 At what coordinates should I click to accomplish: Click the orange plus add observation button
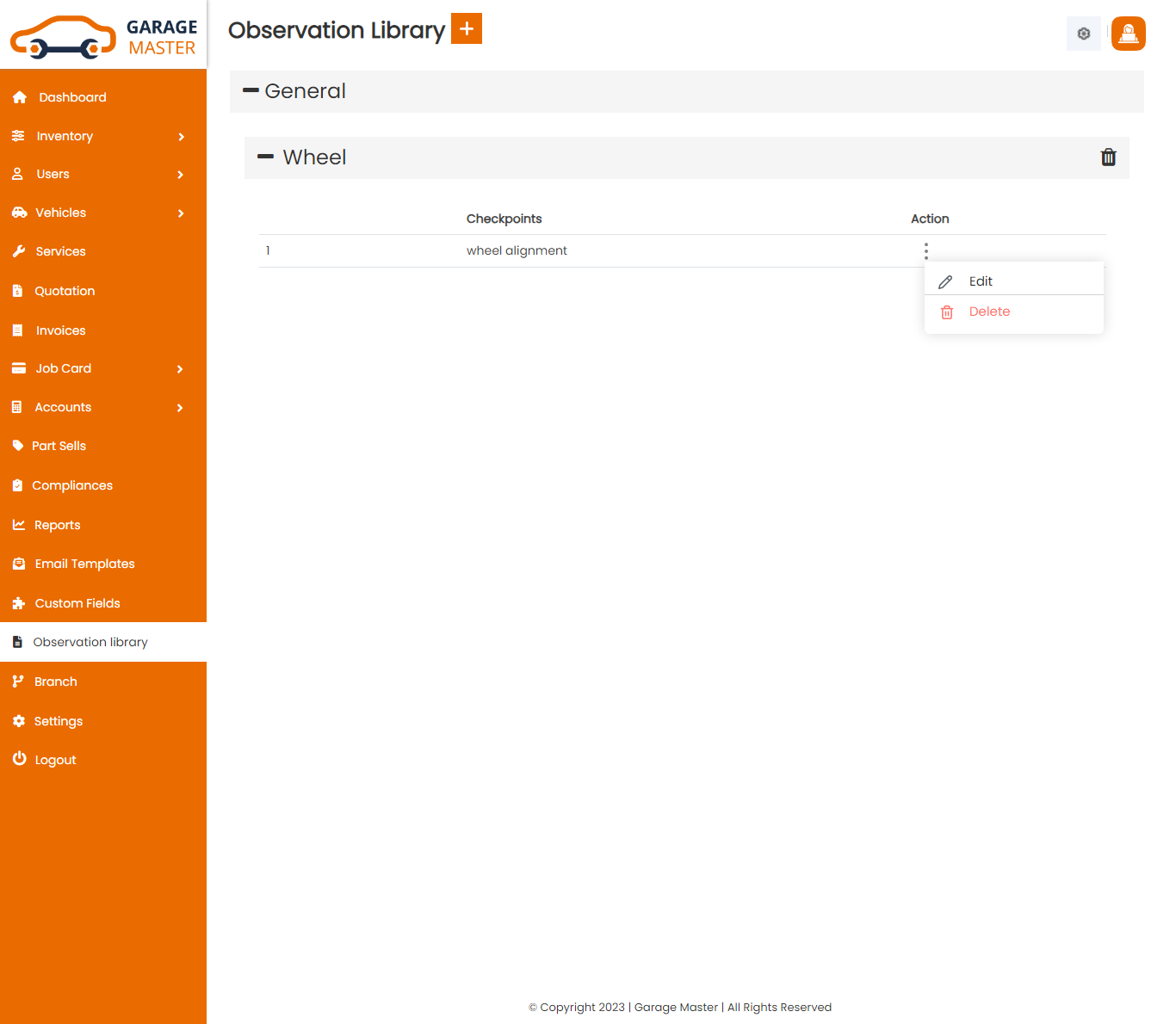(466, 28)
